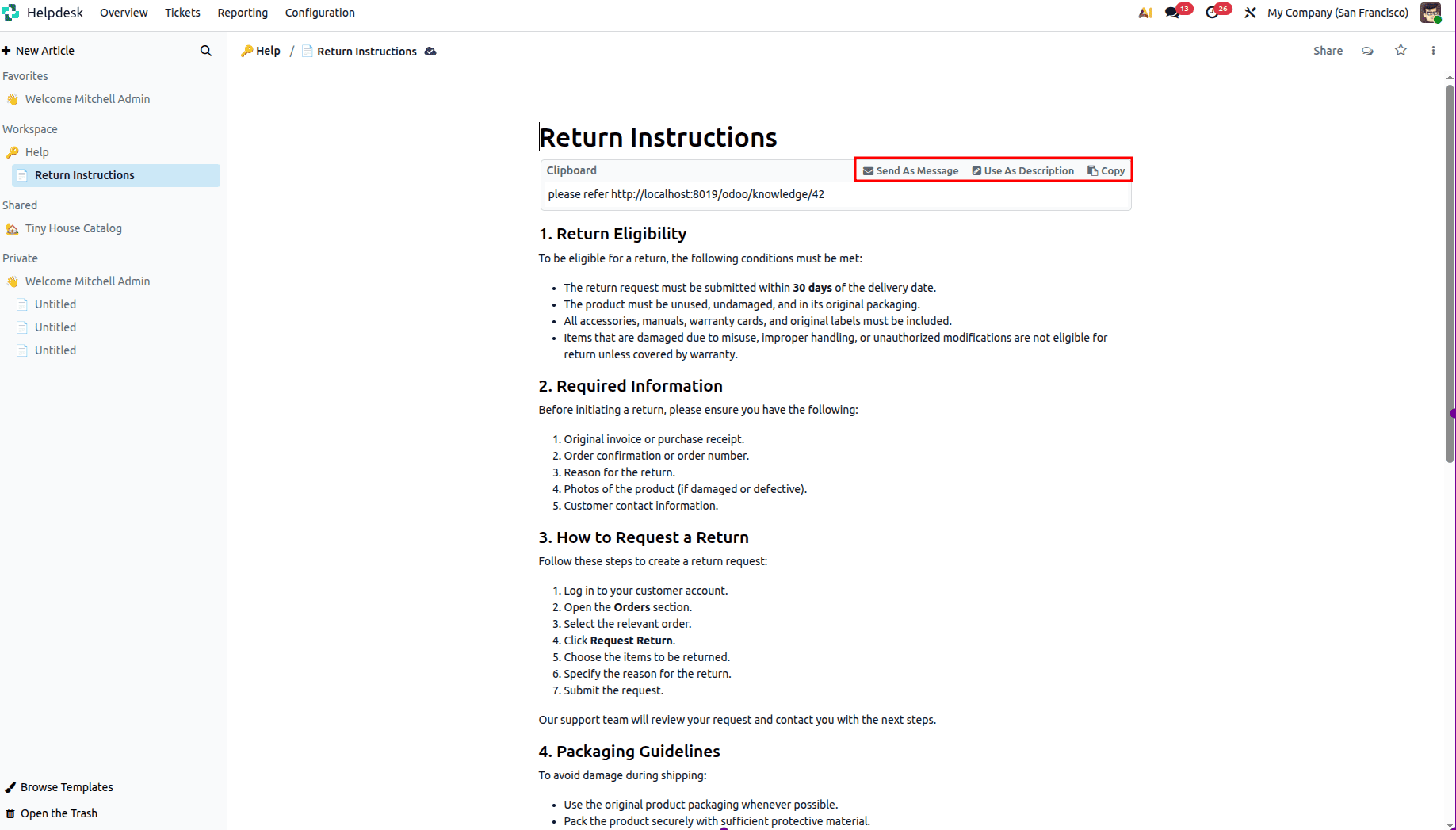Create a New Article

coord(39,51)
